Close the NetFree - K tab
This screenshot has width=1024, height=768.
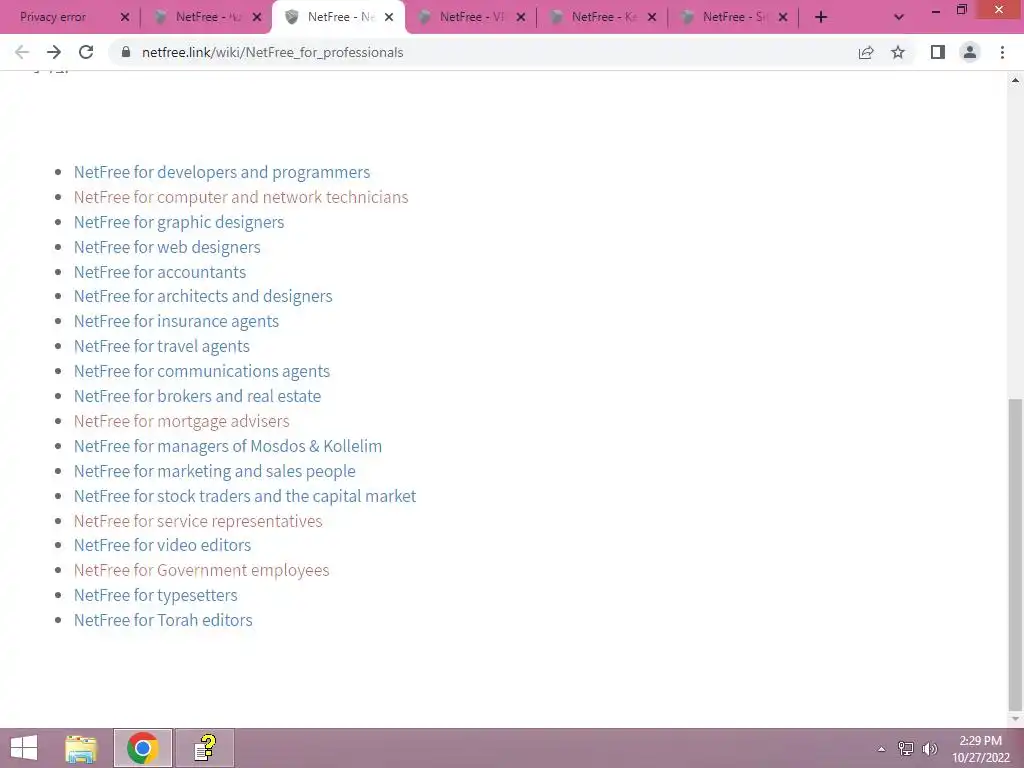click(x=652, y=17)
